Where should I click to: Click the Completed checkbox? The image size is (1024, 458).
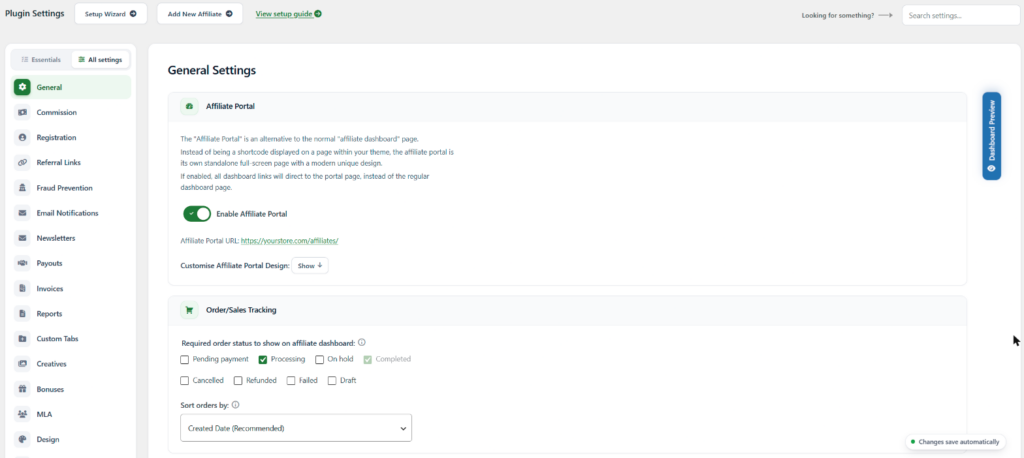pos(368,359)
